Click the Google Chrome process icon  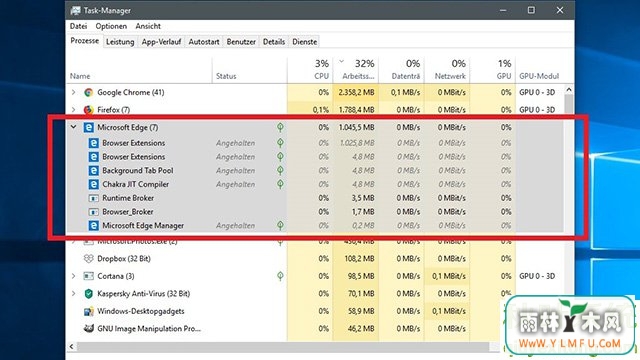pos(89,93)
